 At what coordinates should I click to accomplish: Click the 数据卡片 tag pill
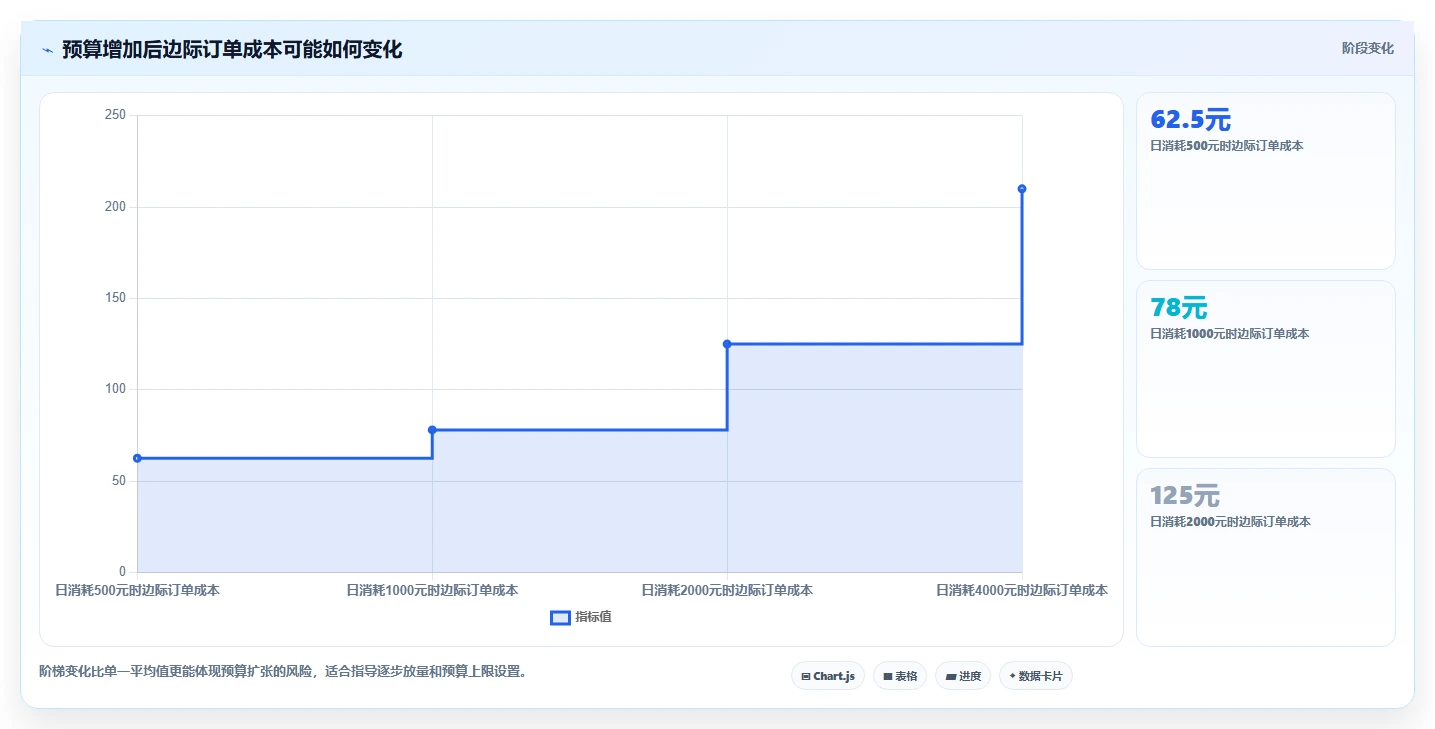click(1036, 676)
